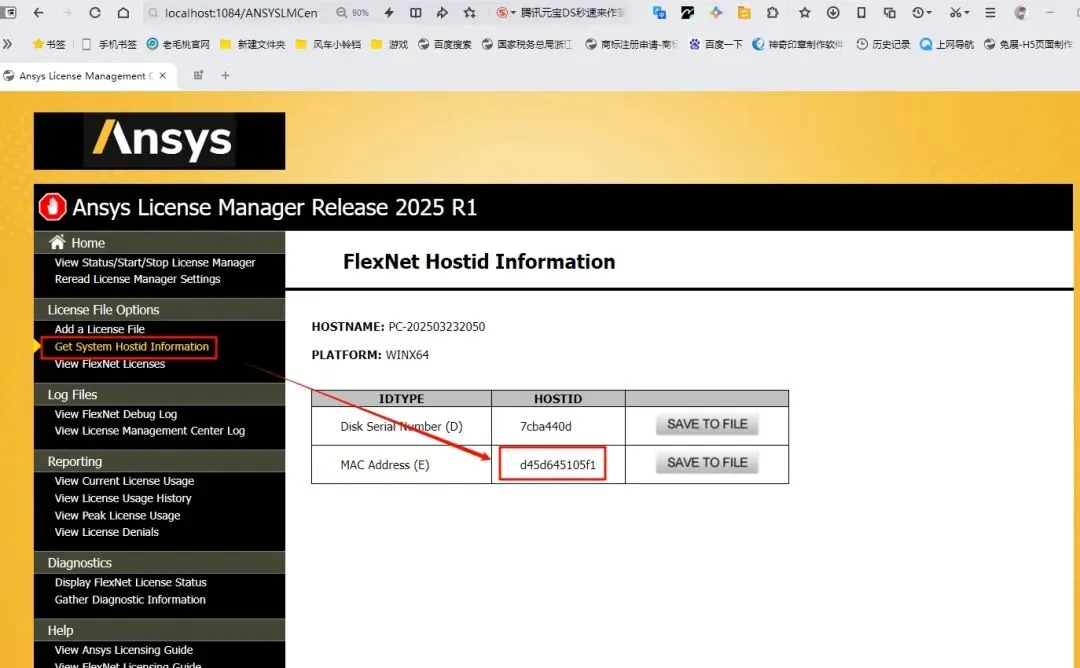The image size is (1080, 668).
Task: Click the share arrow icon
Action: click(x=442, y=12)
